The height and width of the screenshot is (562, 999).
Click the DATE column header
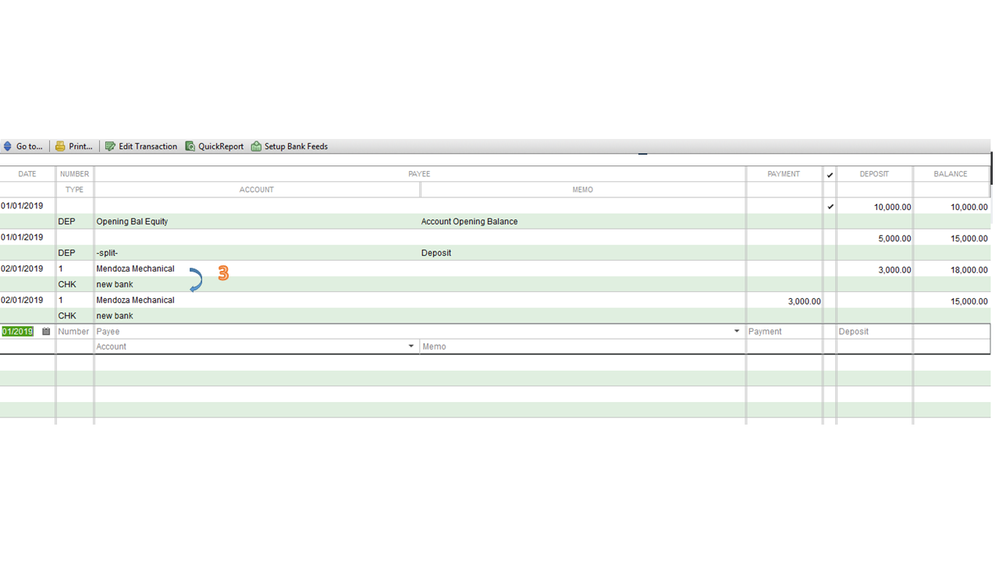(x=27, y=174)
